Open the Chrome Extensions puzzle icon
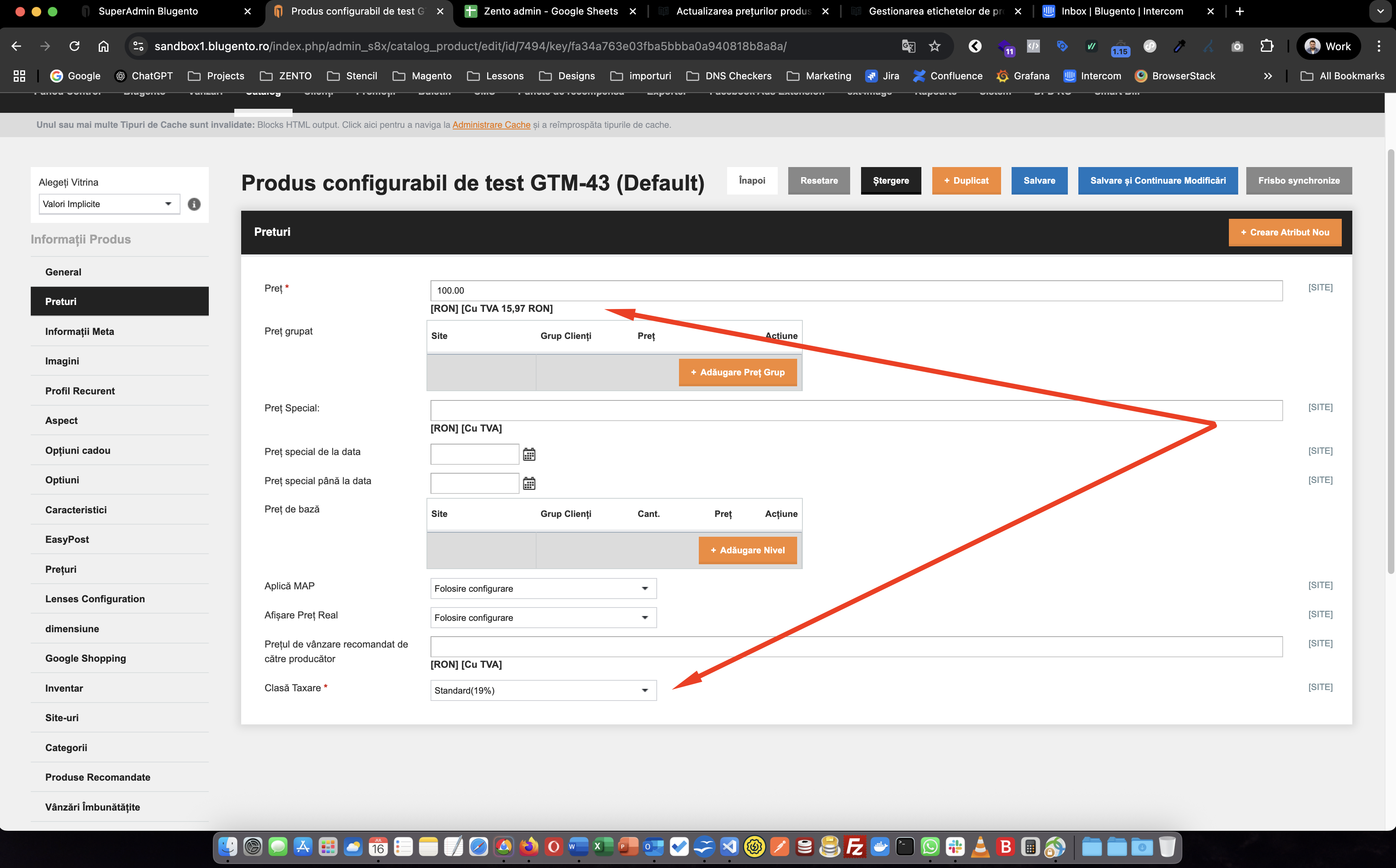 [1267, 46]
